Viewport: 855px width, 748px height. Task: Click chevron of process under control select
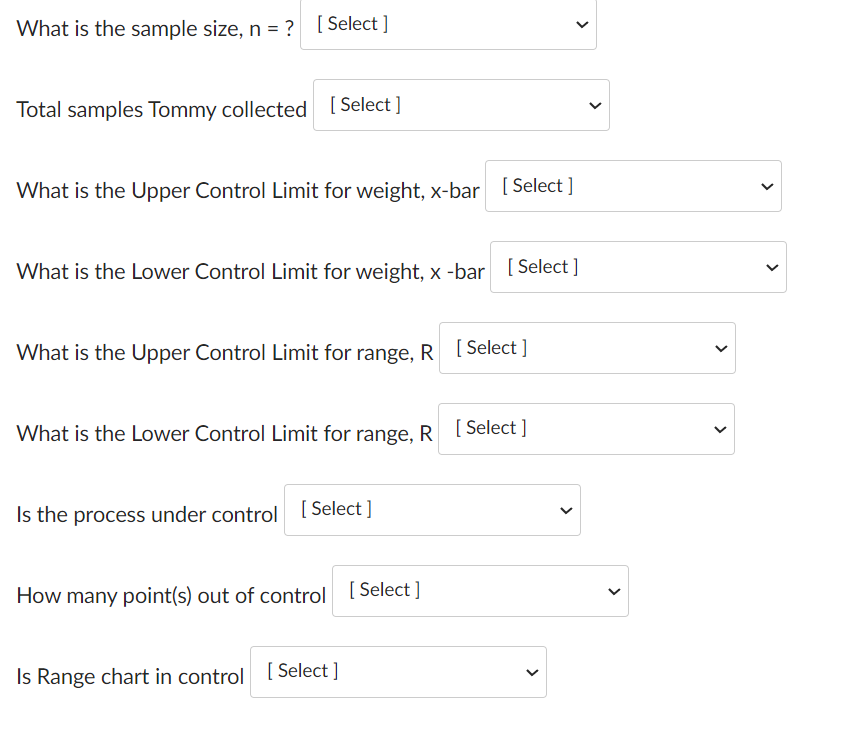click(x=565, y=511)
